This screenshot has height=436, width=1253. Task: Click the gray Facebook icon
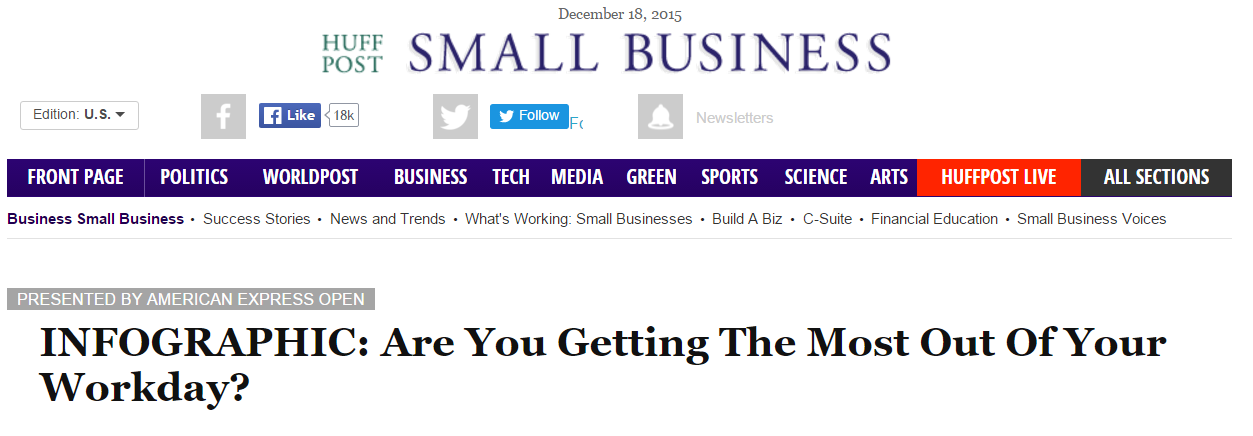223,117
